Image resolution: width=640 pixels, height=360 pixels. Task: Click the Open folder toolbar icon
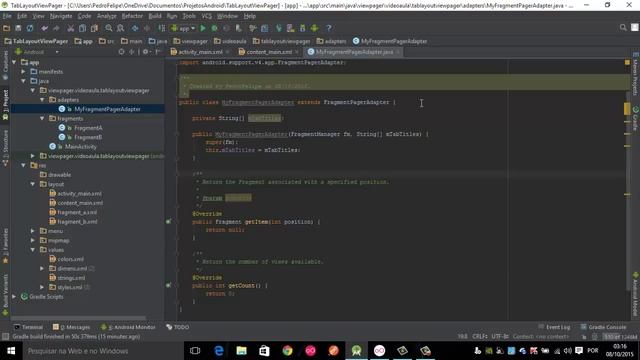pos(6,28)
